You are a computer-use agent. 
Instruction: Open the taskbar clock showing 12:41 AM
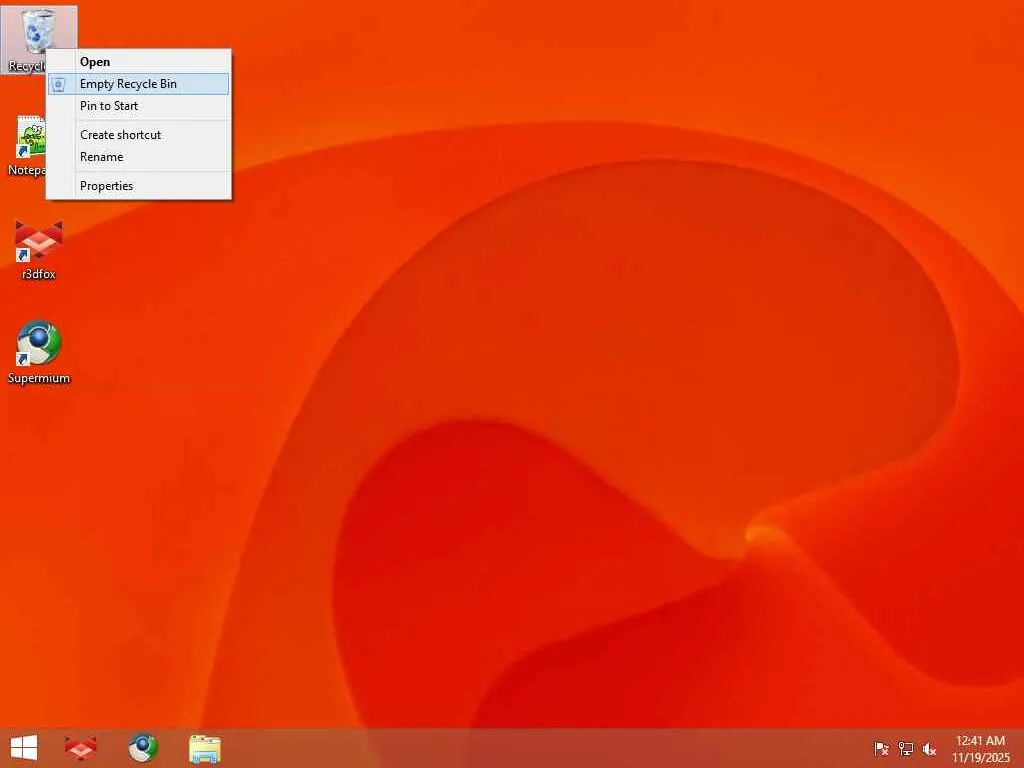coord(980,748)
